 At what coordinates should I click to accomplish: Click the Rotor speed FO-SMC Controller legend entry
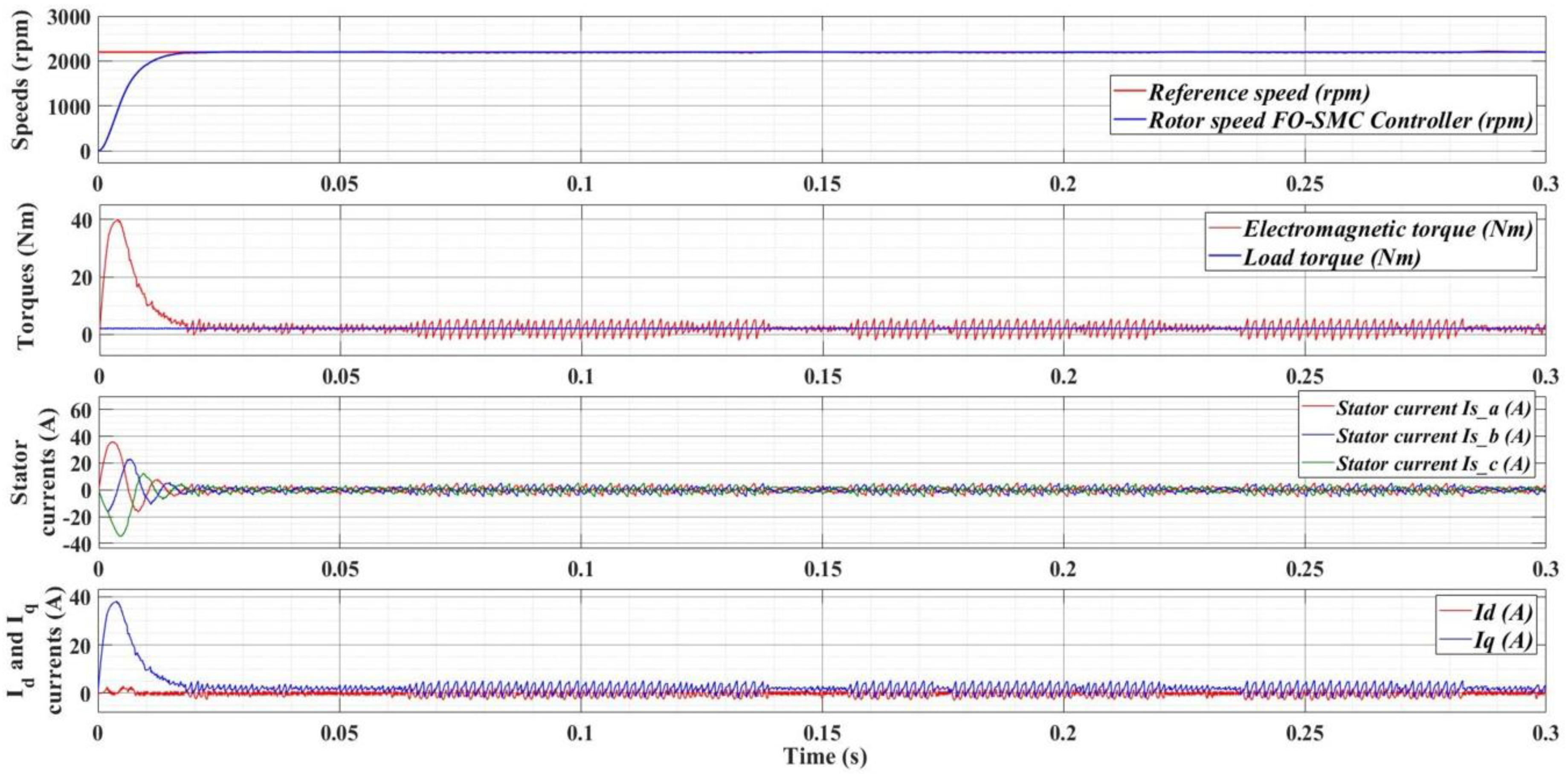(1339, 121)
